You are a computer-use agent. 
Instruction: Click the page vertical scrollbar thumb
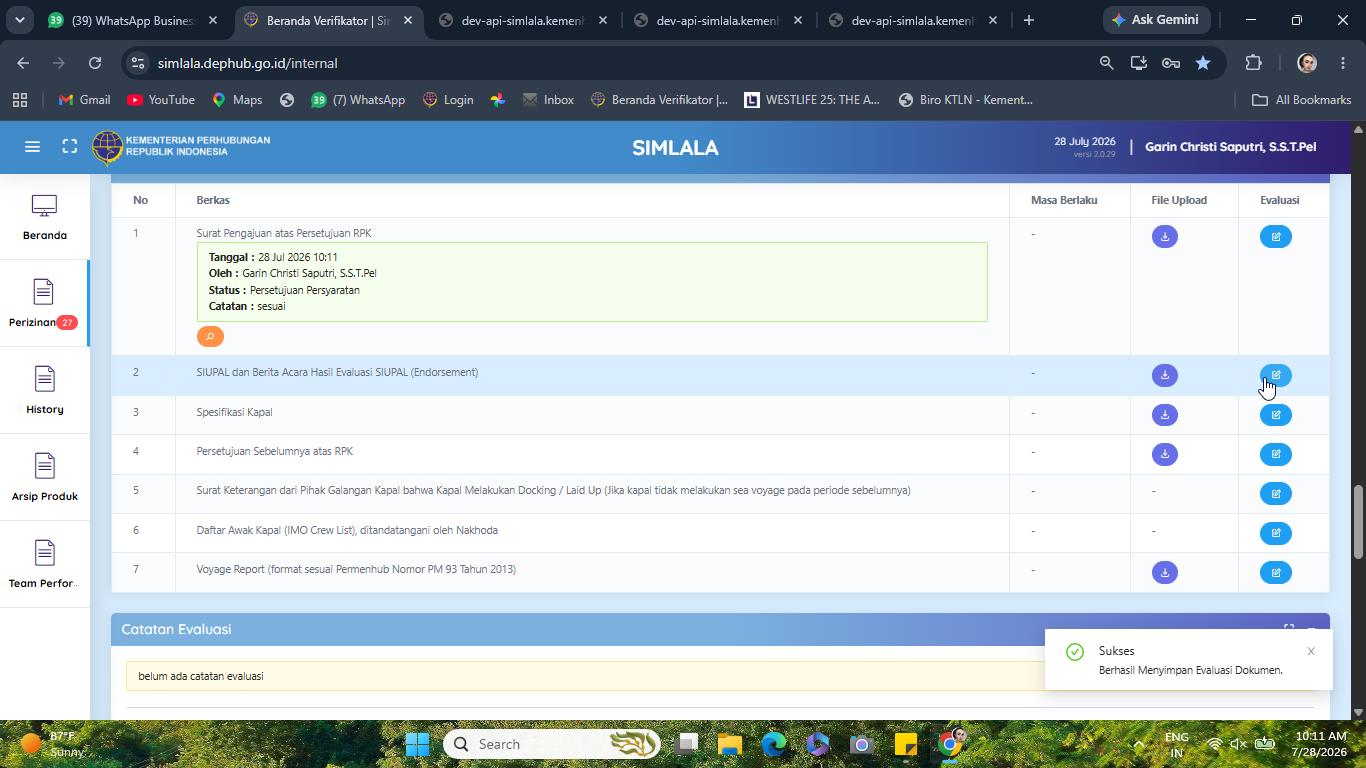click(1358, 522)
